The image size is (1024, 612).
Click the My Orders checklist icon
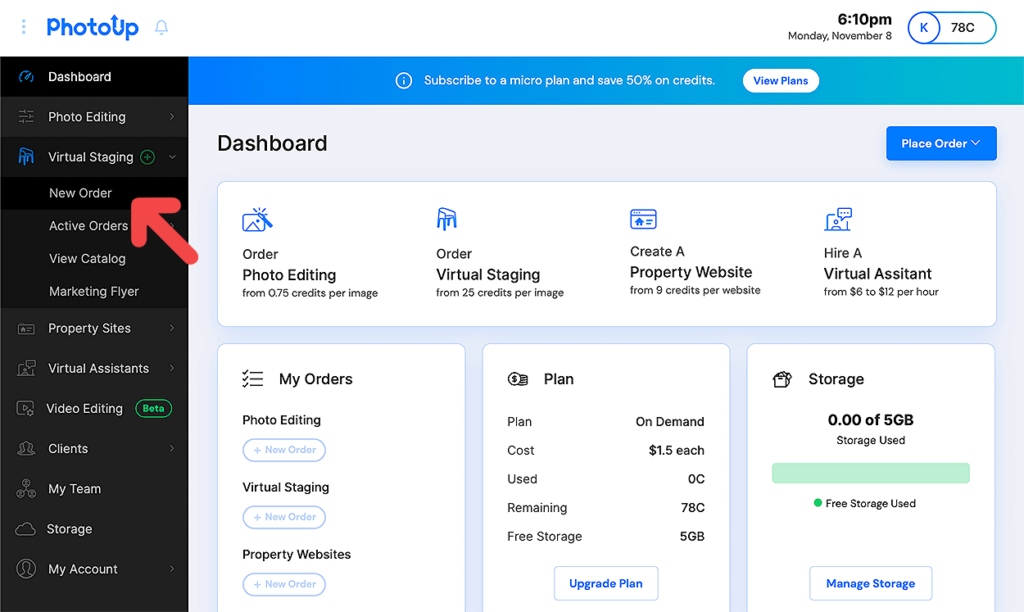[x=253, y=379]
